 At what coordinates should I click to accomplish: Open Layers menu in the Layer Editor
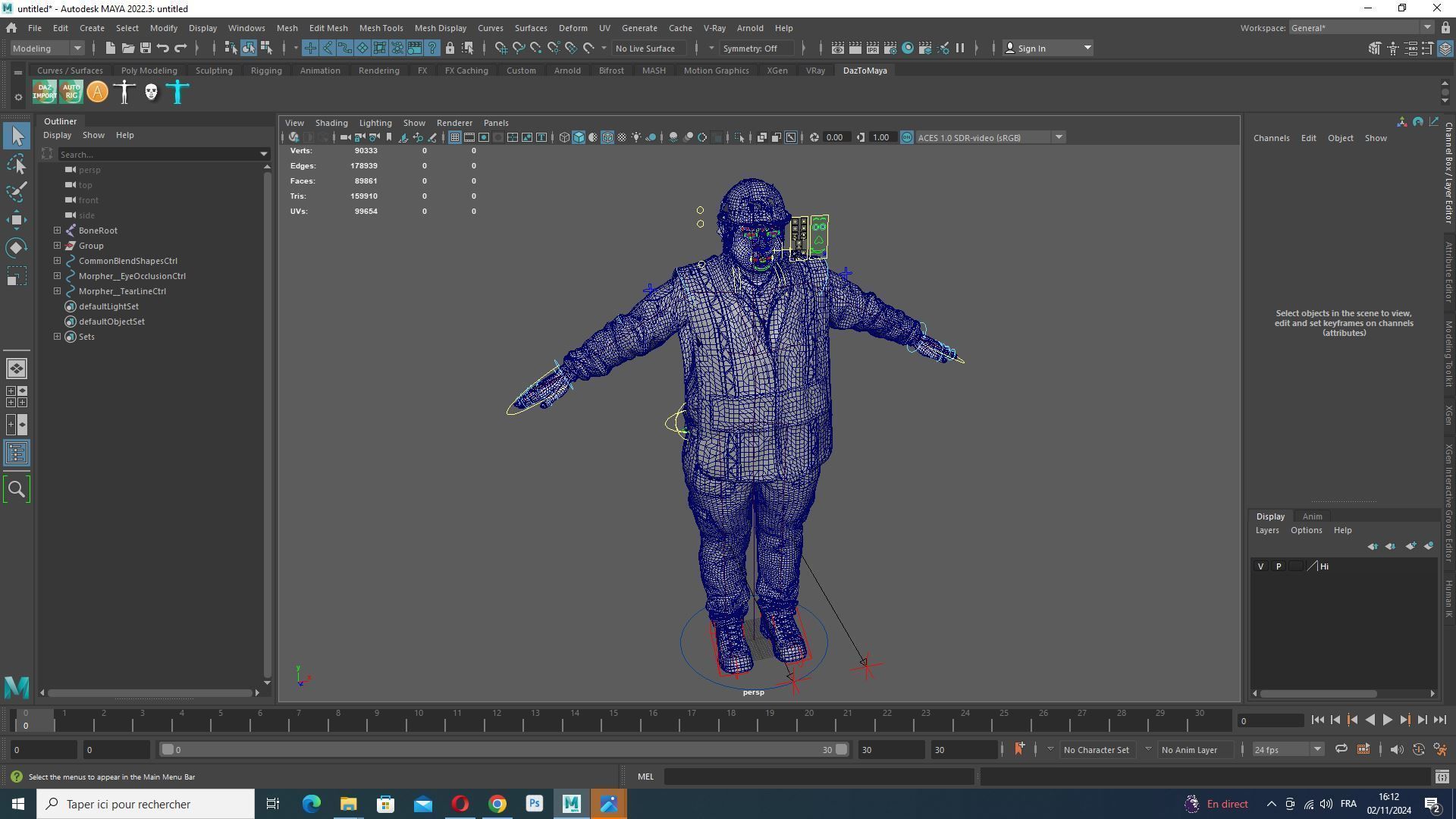pos(1266,531)
